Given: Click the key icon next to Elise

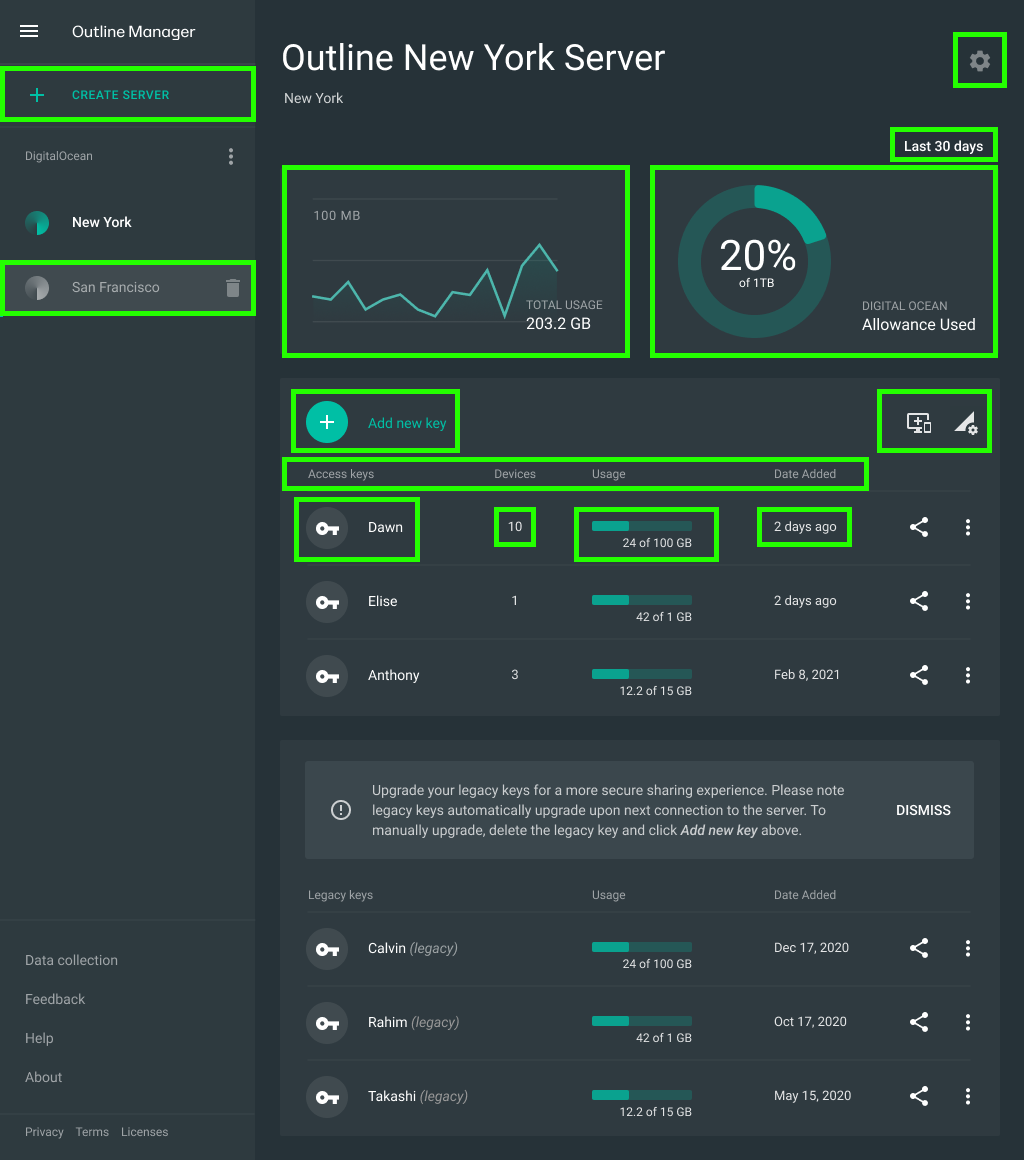Looking at the screenshot, I should [x=327, y=601].
